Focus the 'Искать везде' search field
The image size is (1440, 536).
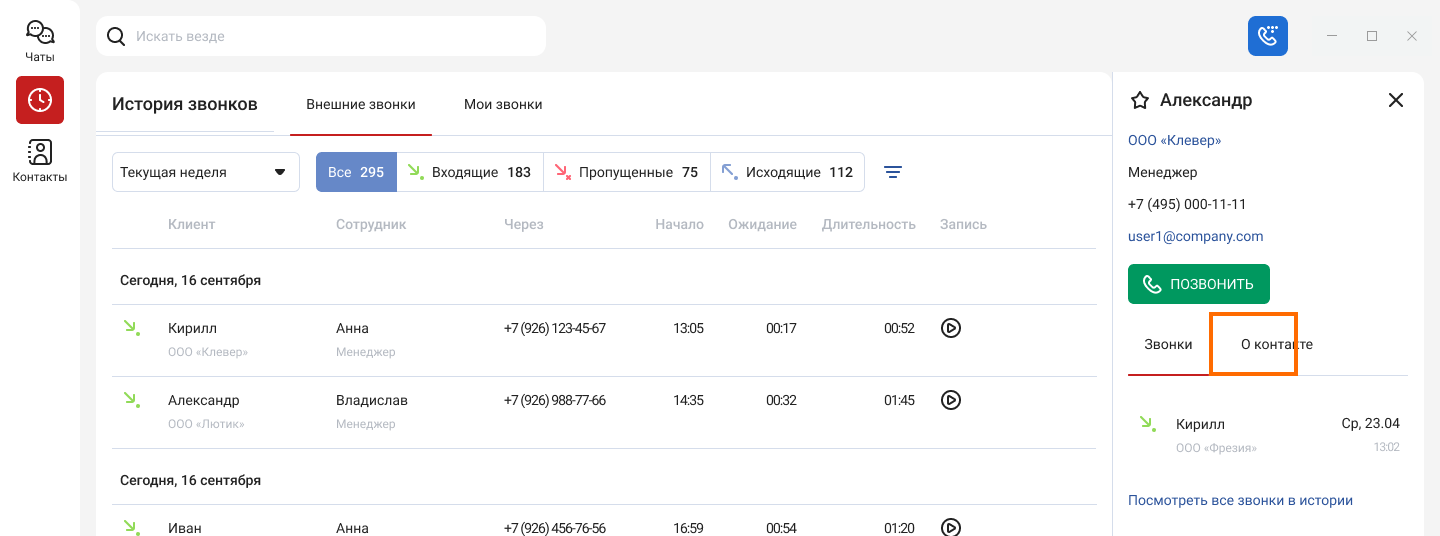click(x=321, y=36)
